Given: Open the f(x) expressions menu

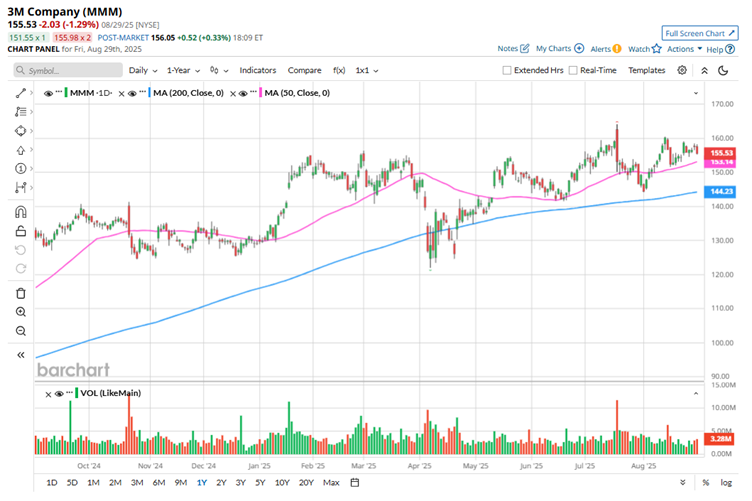Looking at the screenshot, I should click(339, 70).
